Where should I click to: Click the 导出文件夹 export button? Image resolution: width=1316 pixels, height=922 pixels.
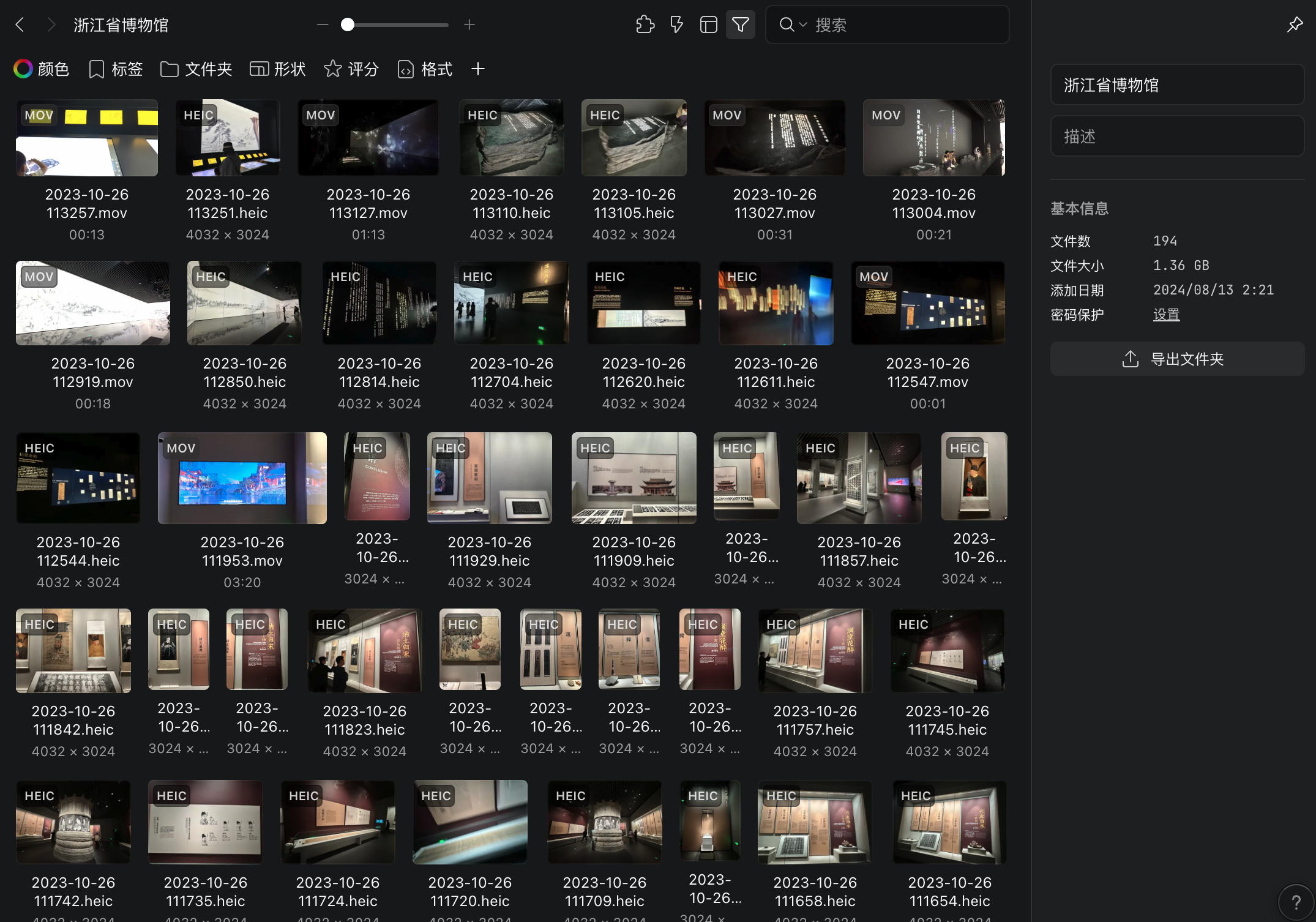(1176, 359)
